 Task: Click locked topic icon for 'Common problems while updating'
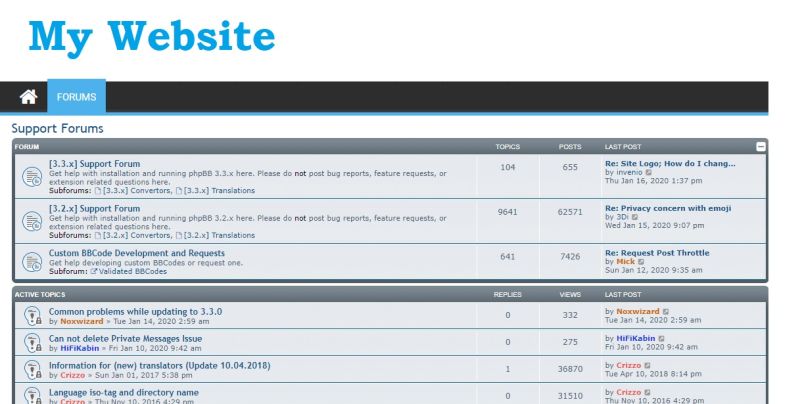(33, 316)
